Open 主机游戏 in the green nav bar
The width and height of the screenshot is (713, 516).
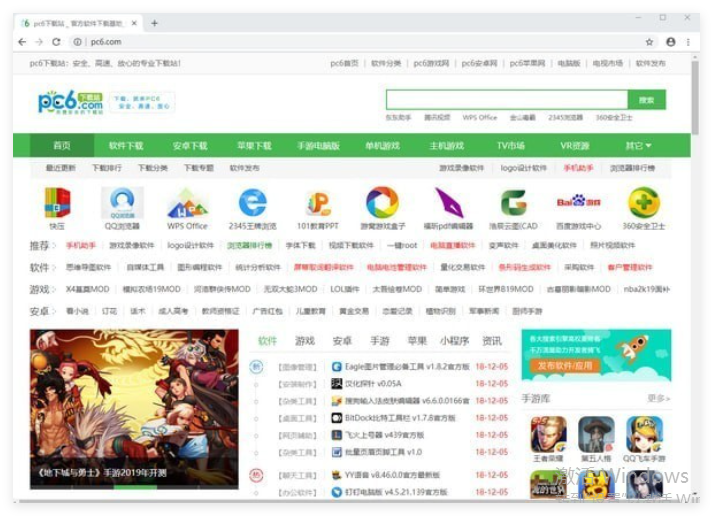[447, 145]
